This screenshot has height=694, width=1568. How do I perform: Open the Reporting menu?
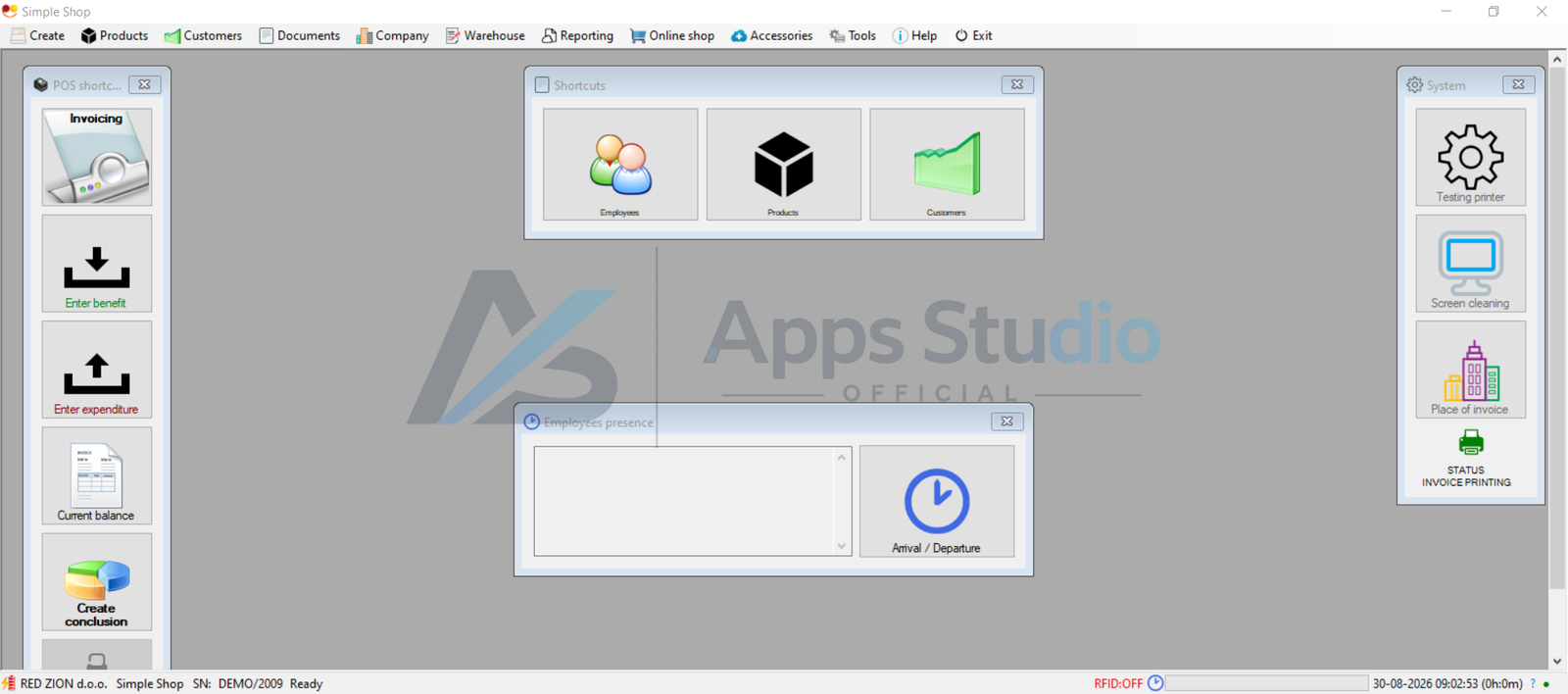coord(577,35)
